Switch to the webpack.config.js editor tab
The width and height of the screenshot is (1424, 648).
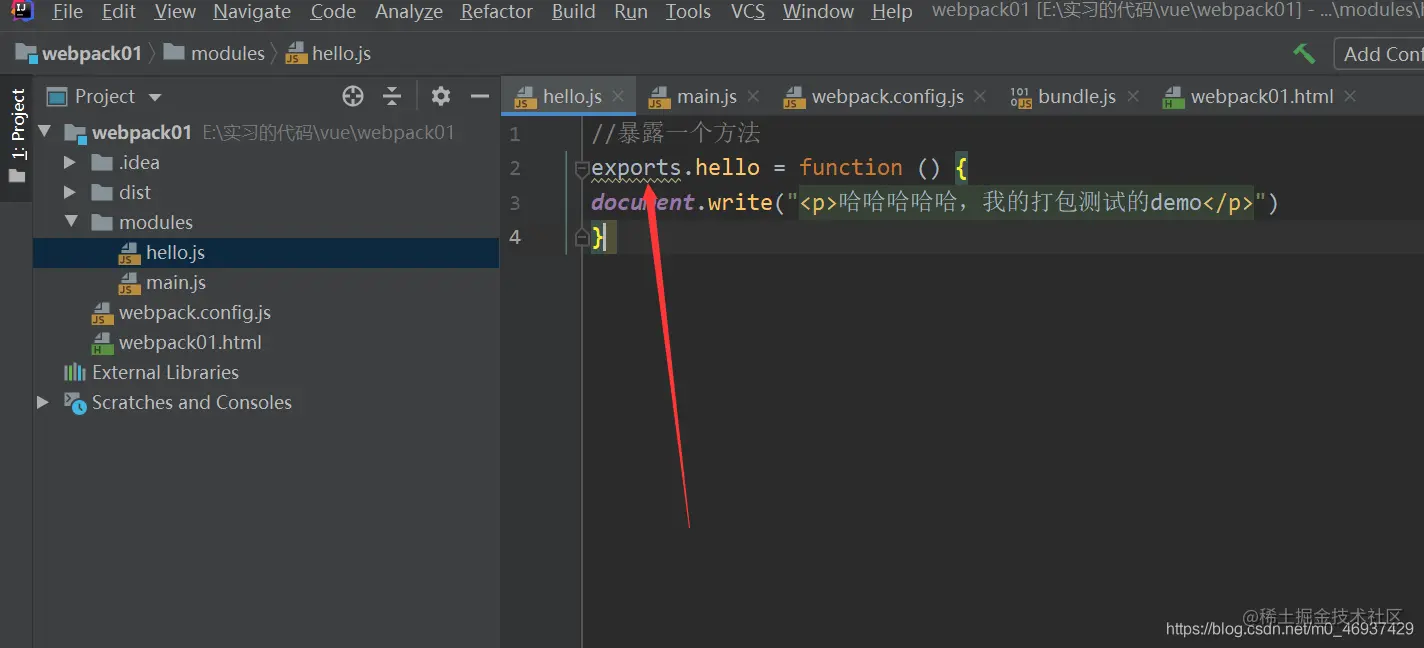(887, 96)
